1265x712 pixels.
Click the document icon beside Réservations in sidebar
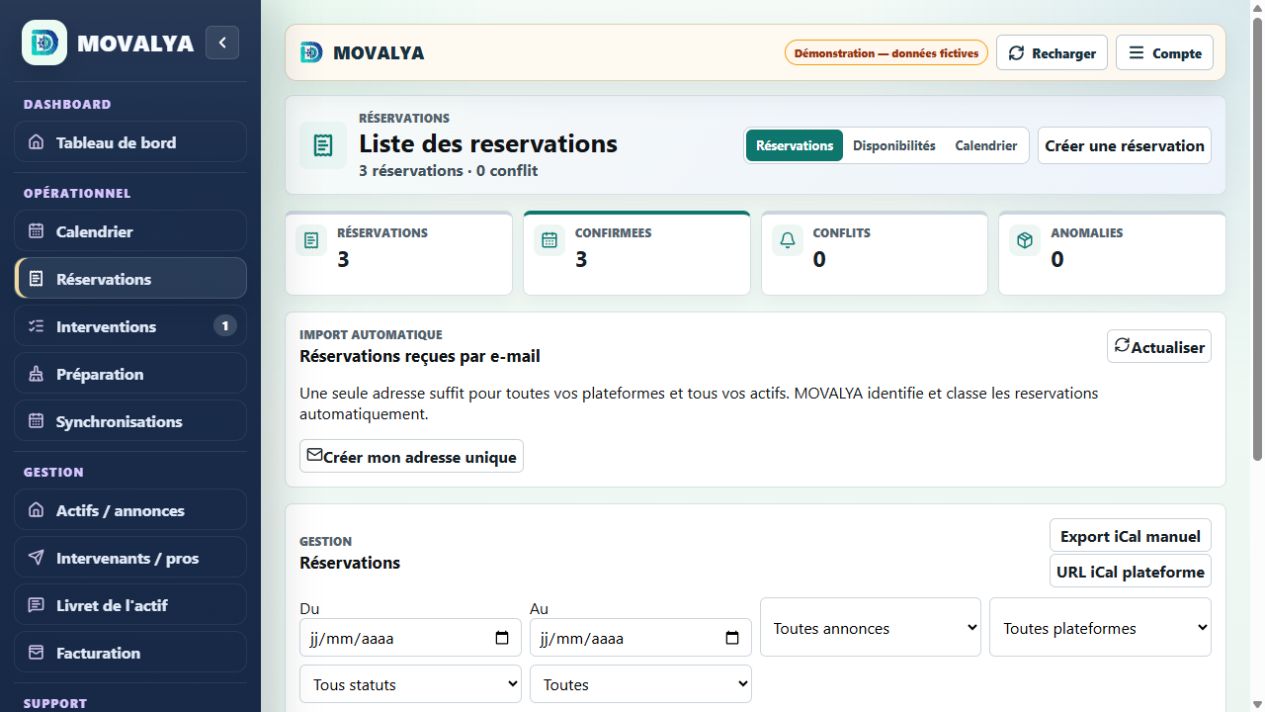[x=36, y=279]
